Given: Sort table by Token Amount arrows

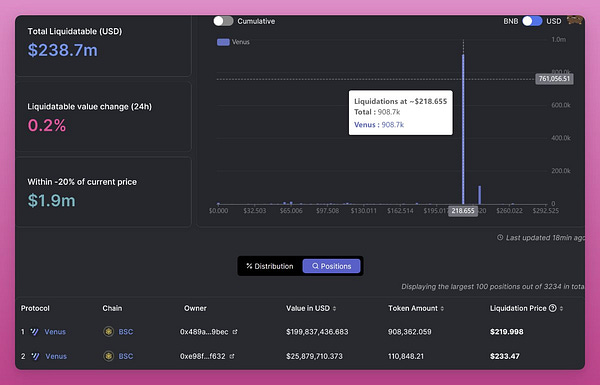Looking at the screenshot, I should point(442,308).
